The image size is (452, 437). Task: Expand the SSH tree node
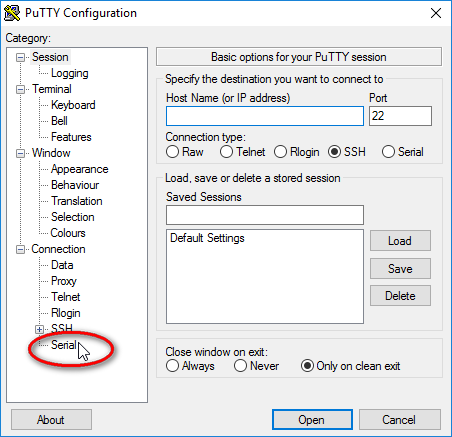coord(39,330)
